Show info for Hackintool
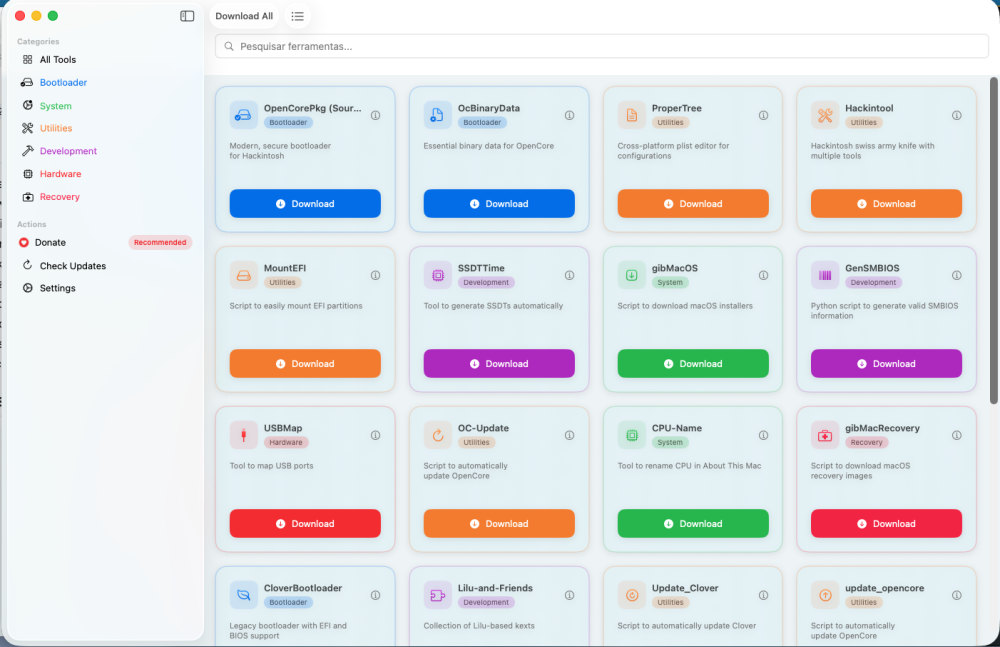The image size is (1000, 647). tap(957, 115)
